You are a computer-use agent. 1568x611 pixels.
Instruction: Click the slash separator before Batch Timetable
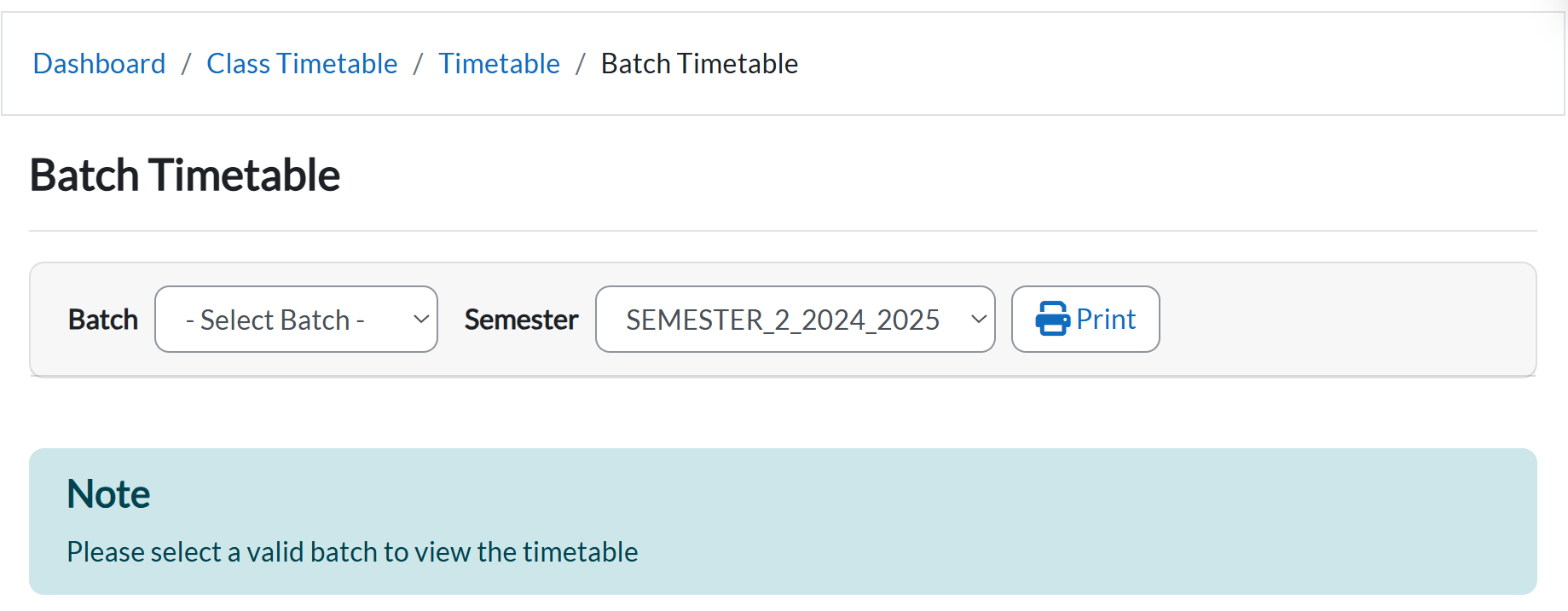pos(580,64)
